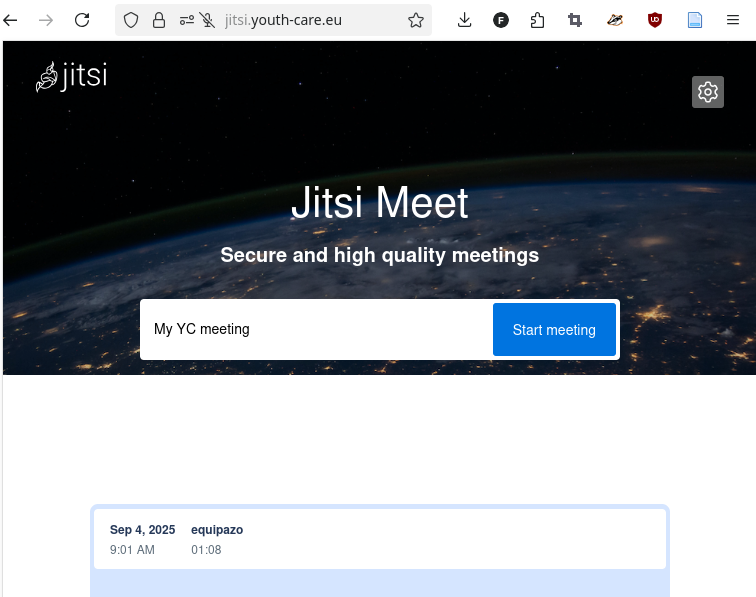This screenshot has width=756, height=597.
Task: Click the jitsi.youth-care.eu address bar URL
Action: [300, 20]
